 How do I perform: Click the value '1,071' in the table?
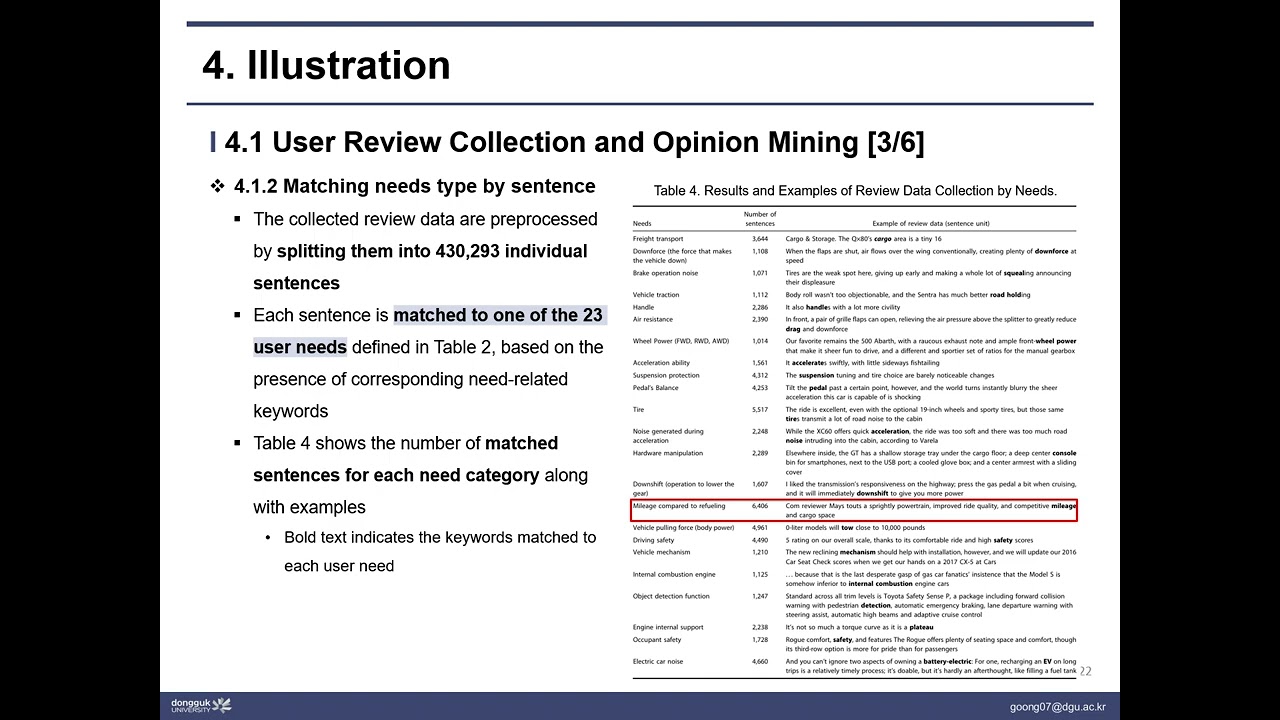coord(760,273)
